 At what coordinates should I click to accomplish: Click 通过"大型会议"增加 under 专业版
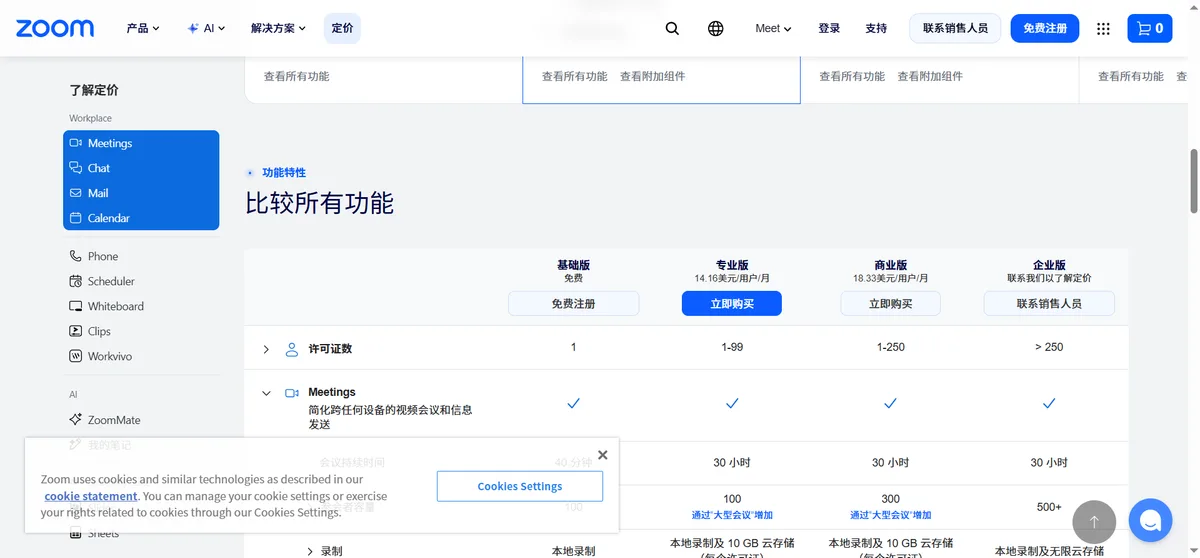tap(732, 515)
